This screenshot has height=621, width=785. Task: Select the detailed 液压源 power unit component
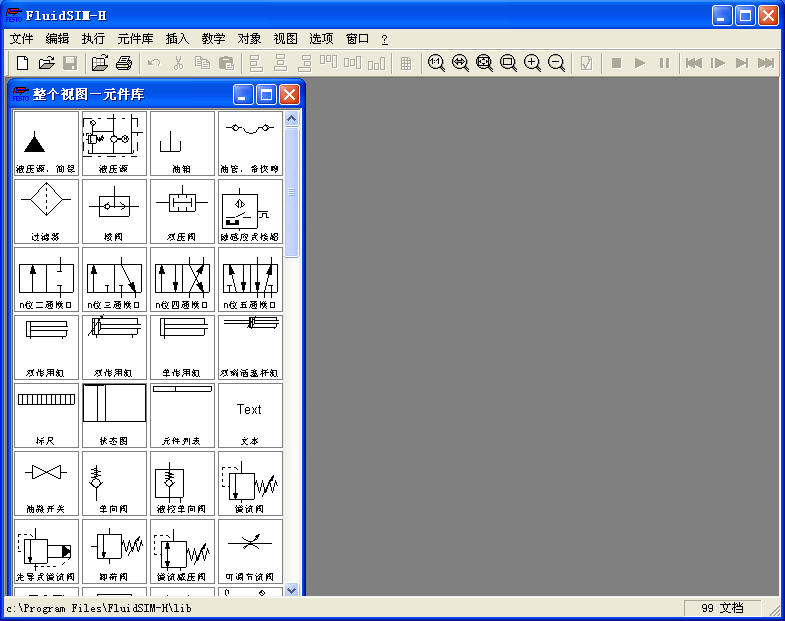coord(114,143)
